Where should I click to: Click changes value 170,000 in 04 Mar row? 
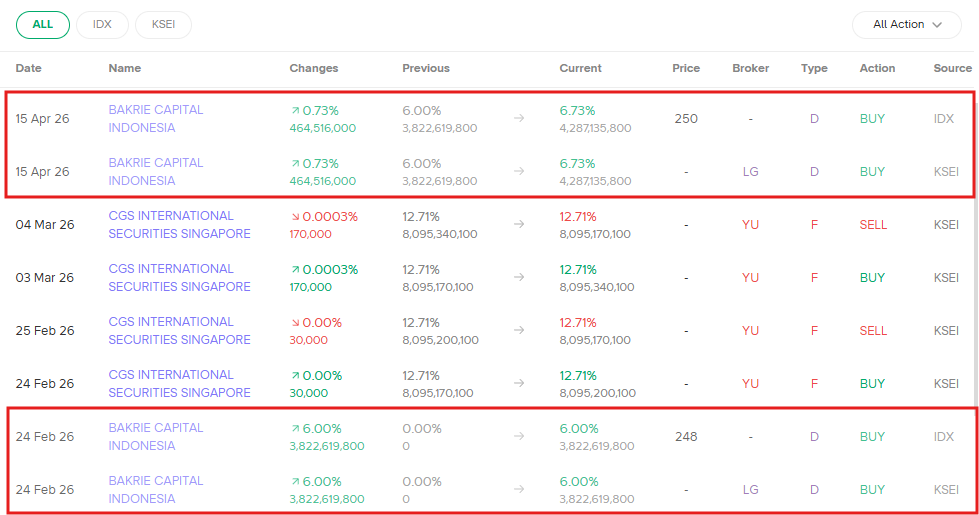tap(310, 234)
